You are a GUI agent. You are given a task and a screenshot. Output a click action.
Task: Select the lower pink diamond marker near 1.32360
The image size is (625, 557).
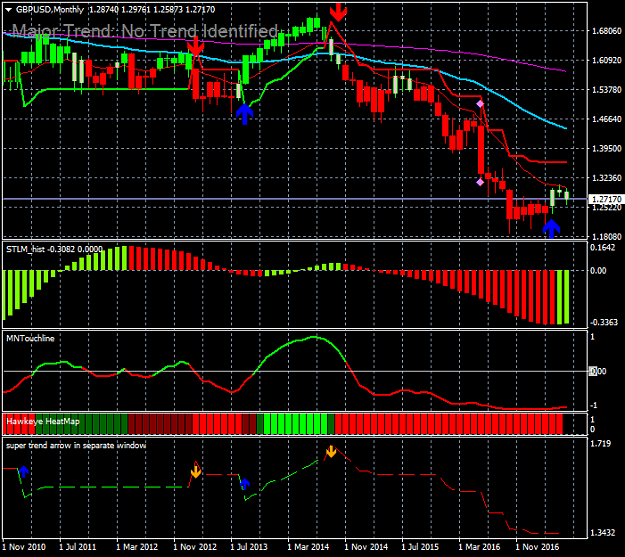click(480, 182)
